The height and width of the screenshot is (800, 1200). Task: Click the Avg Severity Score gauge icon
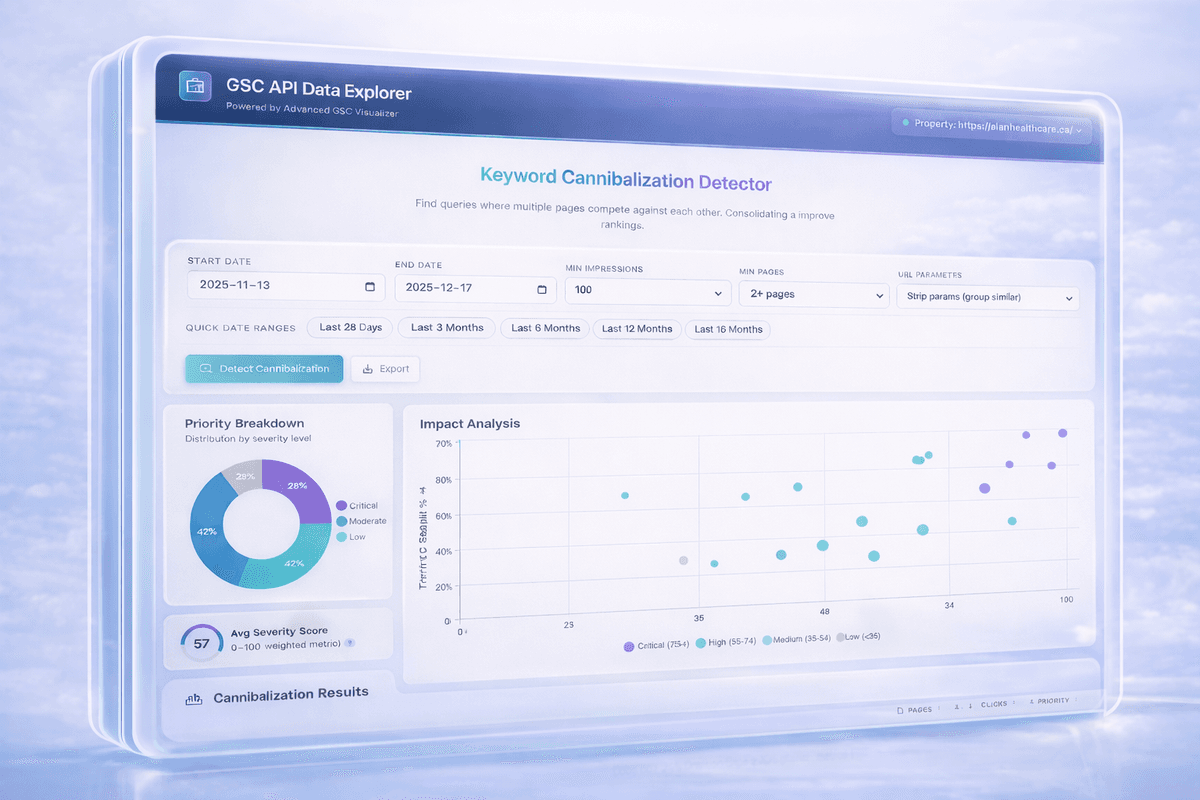pyautogui.click(x=201, y=643)
